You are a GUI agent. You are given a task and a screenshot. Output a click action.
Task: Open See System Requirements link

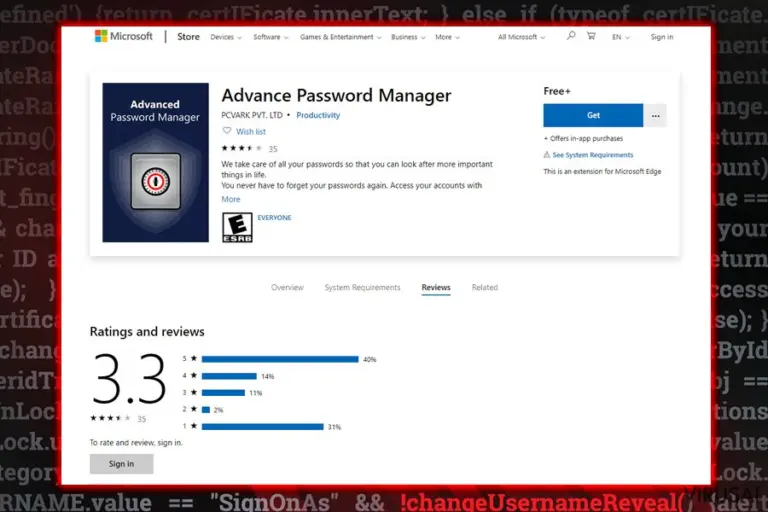593,155
